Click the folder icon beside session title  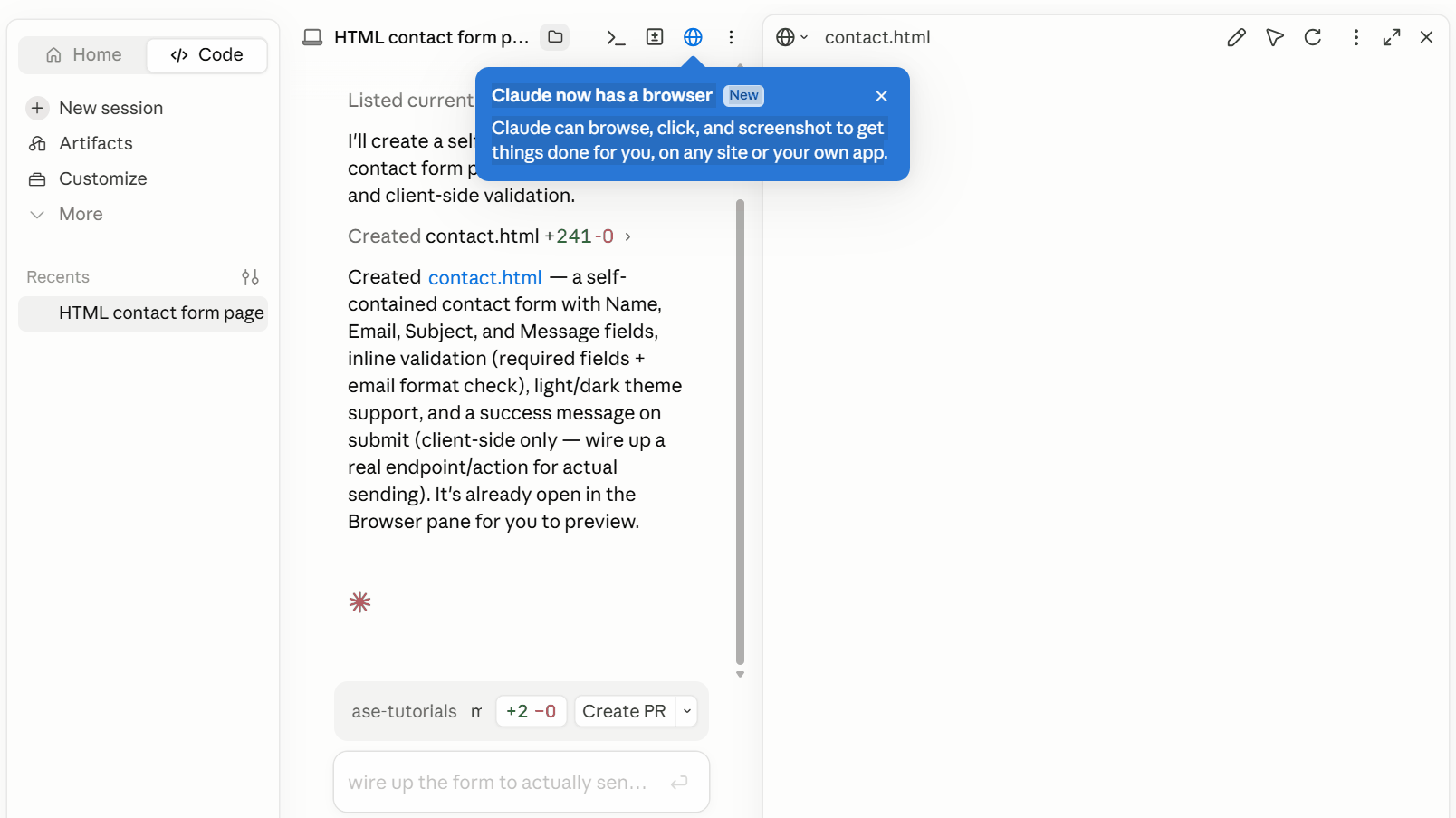pyautogui.click(x=555, y=37)
